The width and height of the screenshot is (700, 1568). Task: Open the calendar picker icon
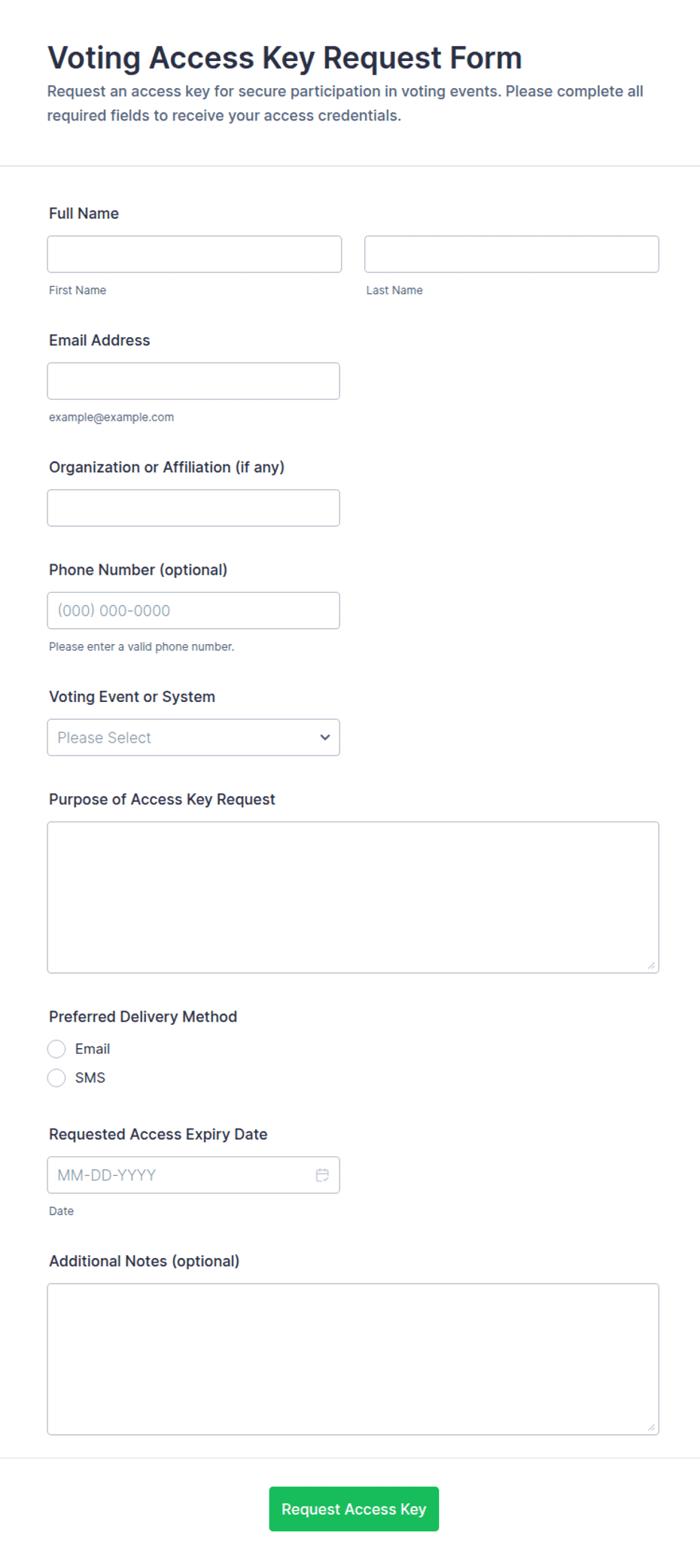[x=322, y=1174]
